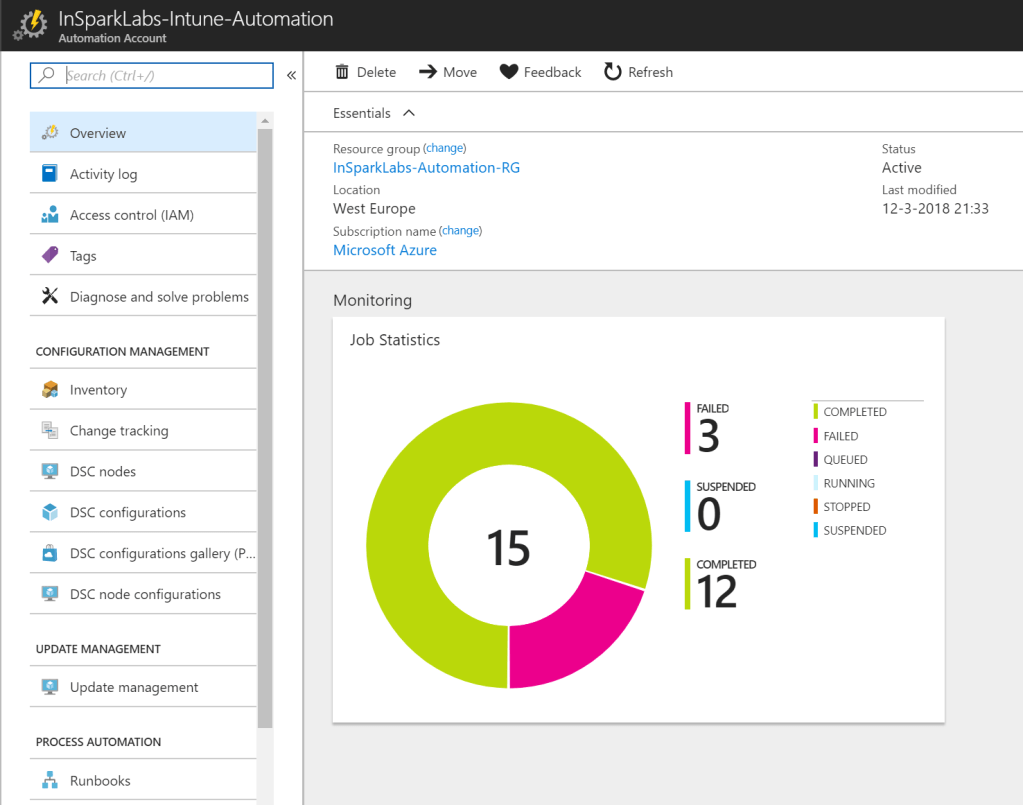
Task: Open DSC node configurations menu item
Action: [145, 594]
